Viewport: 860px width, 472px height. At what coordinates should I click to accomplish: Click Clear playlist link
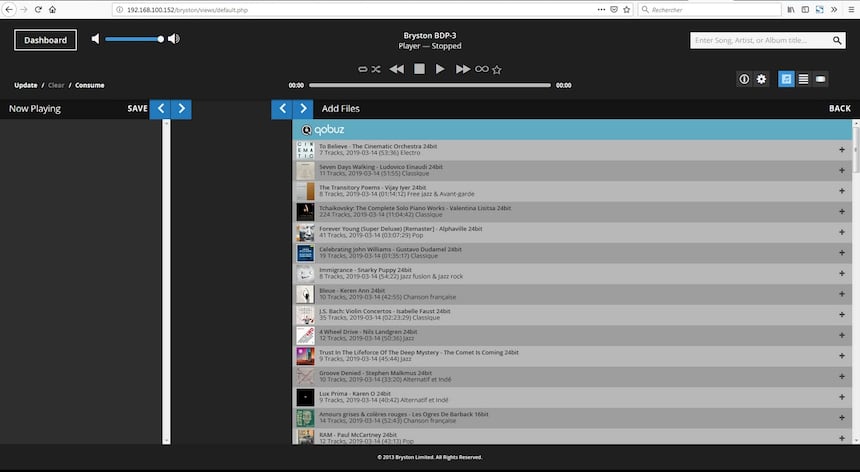point(56,85)
